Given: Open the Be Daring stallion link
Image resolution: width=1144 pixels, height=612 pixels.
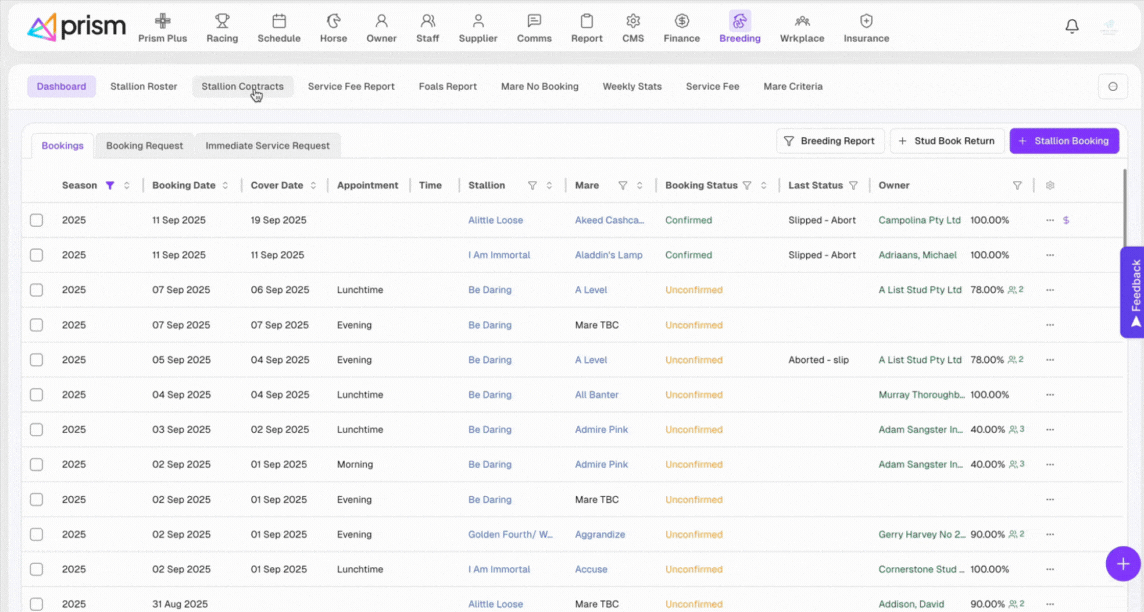Looking at the screenshot, I should coord(489,290).
